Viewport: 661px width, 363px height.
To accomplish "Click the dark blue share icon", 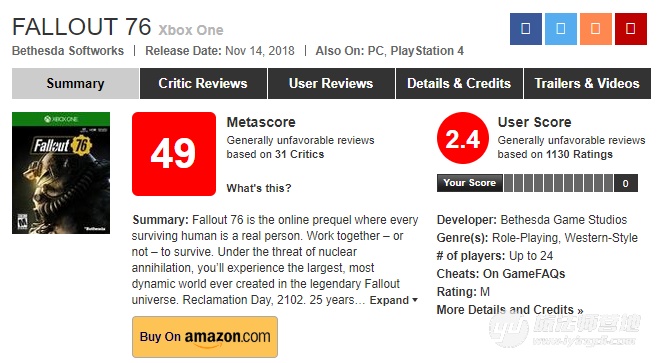I will click(525, 29).
